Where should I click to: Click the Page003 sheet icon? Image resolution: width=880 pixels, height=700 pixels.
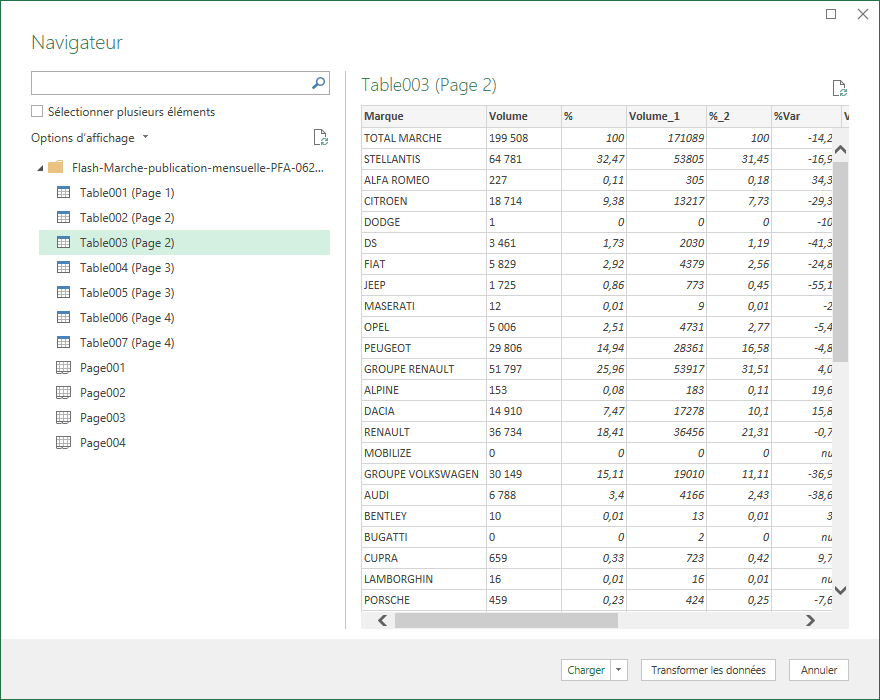click(x=63, y=418)
